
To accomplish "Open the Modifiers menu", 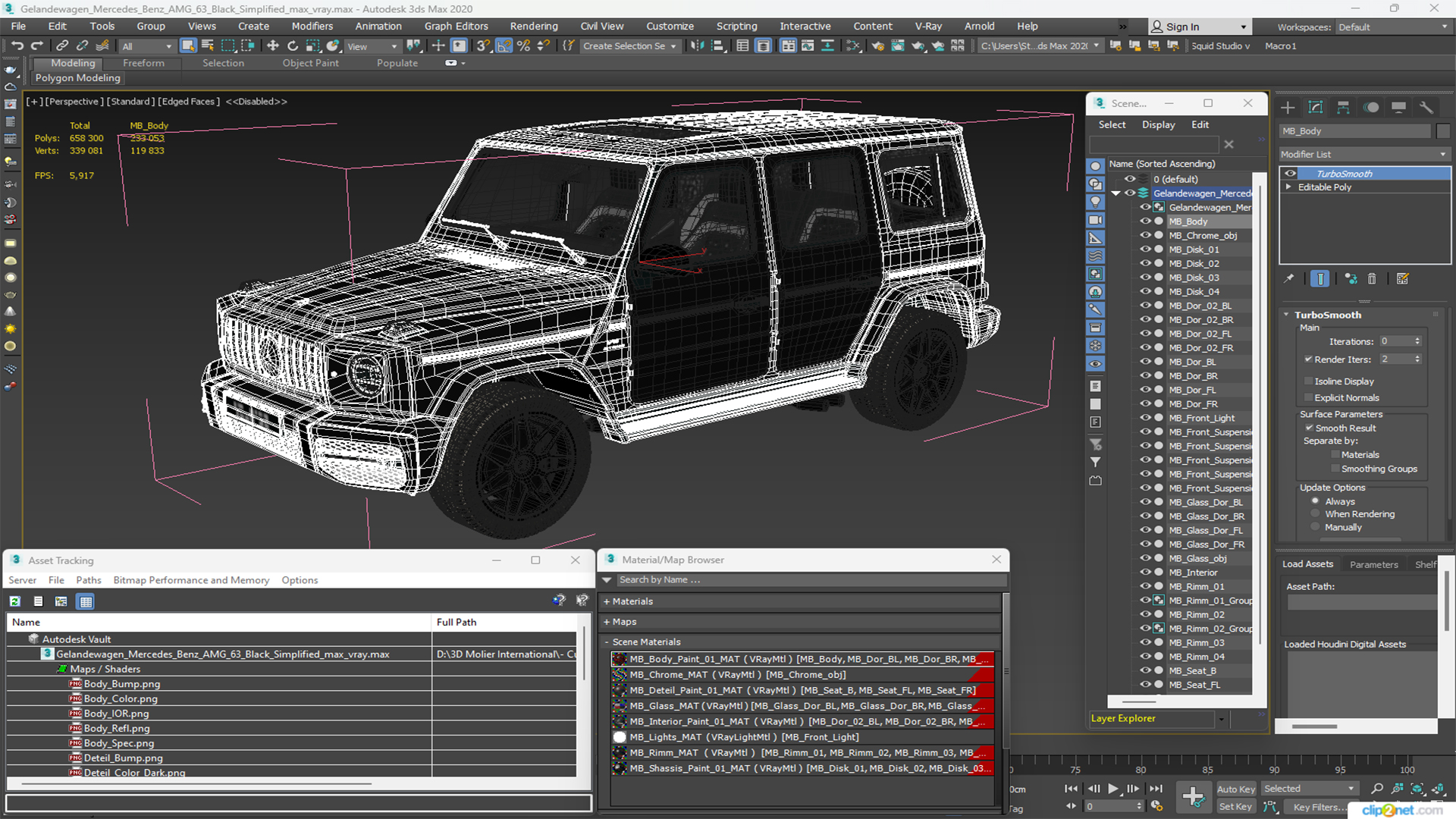I will [x=312, y=26].
